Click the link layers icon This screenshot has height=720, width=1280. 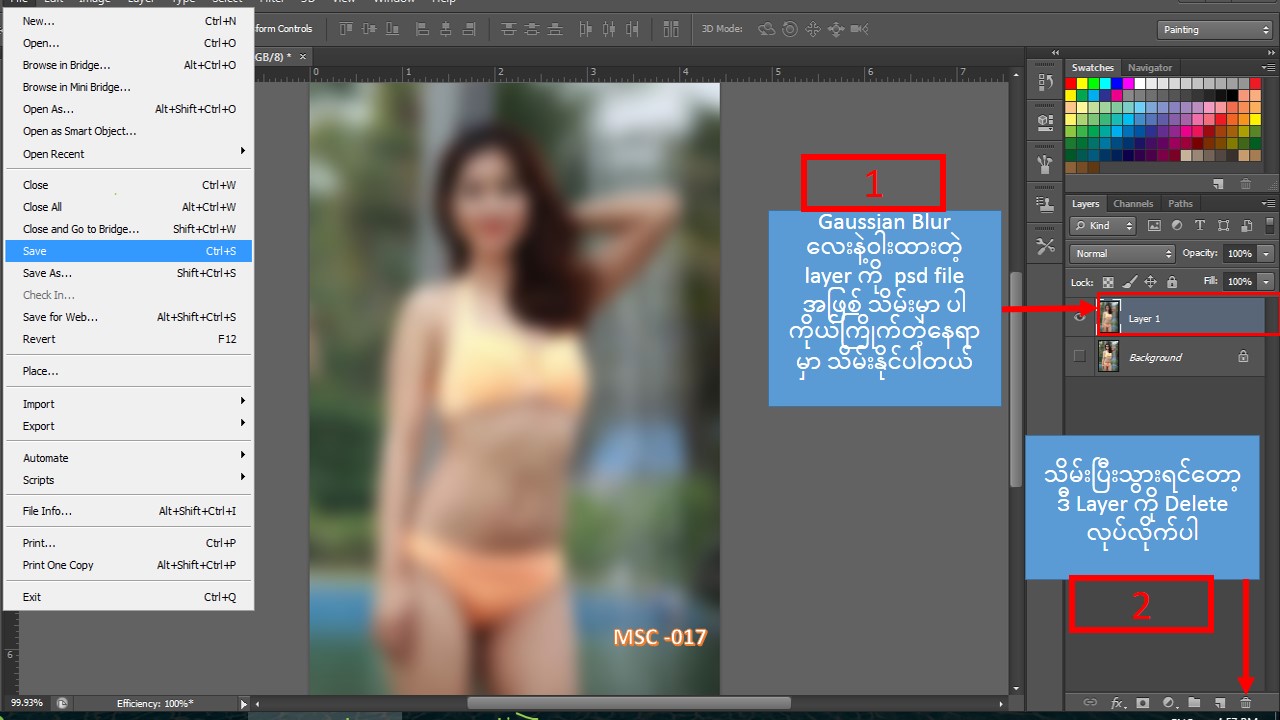coord(1091,703)
